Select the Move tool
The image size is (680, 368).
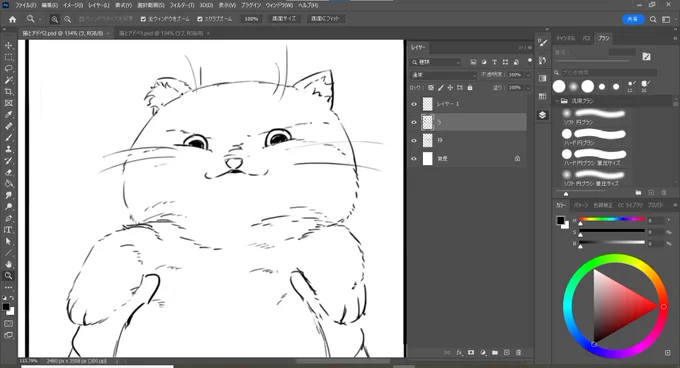(x=8, y=46)
